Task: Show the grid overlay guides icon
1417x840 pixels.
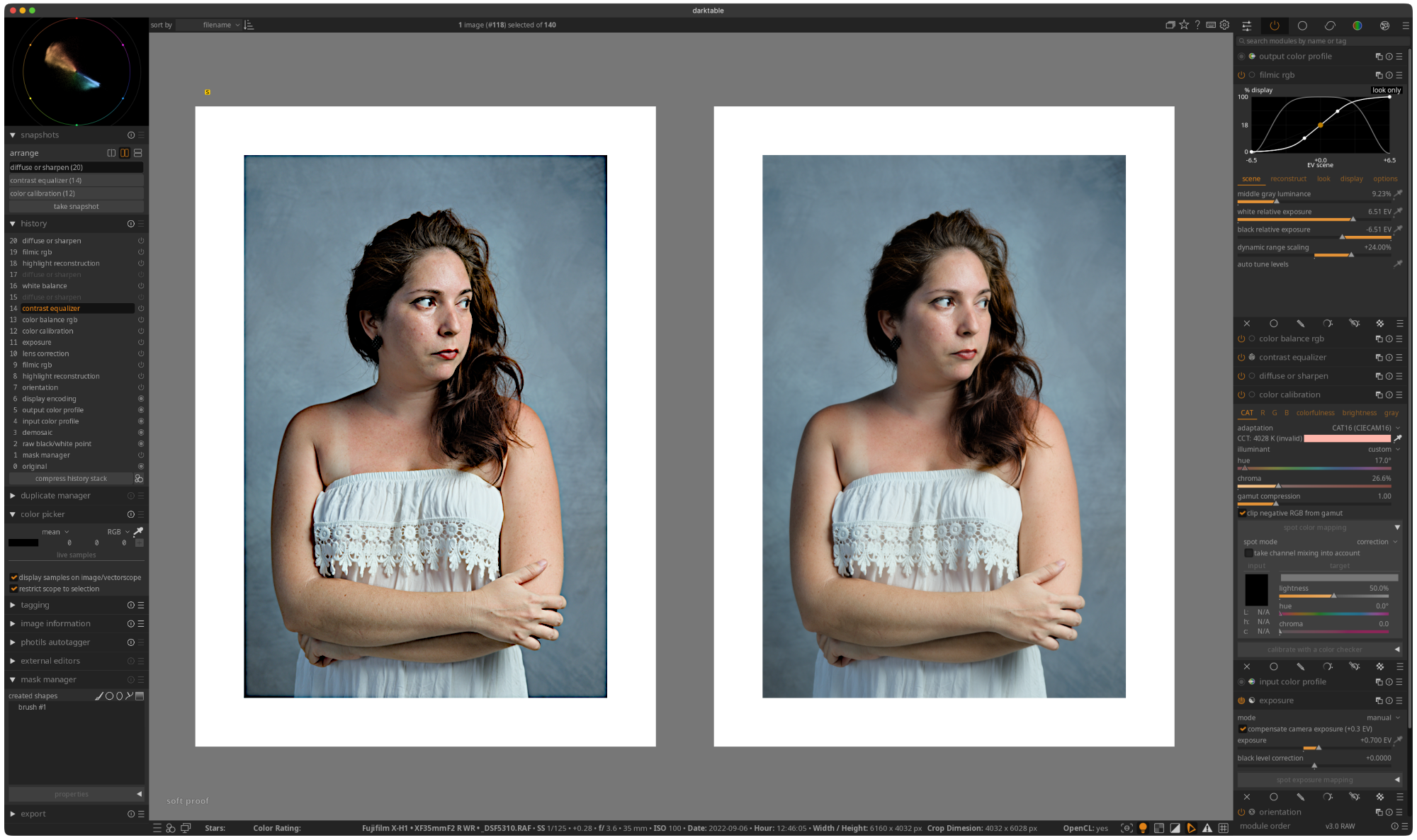Action: (1224, 827)
